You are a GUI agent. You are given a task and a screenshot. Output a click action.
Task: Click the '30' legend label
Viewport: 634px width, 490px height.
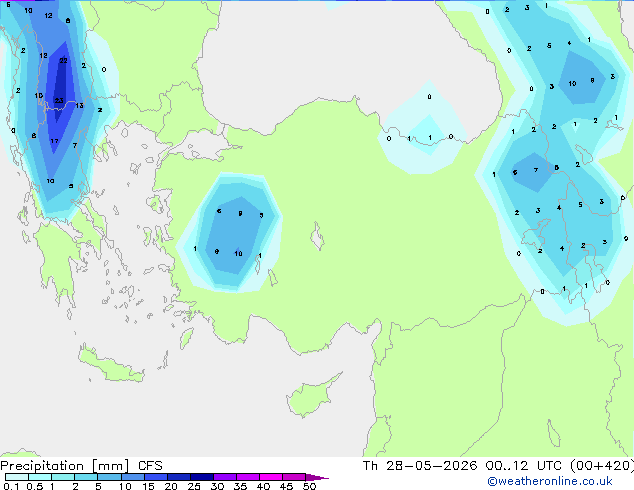click(217, 486)
